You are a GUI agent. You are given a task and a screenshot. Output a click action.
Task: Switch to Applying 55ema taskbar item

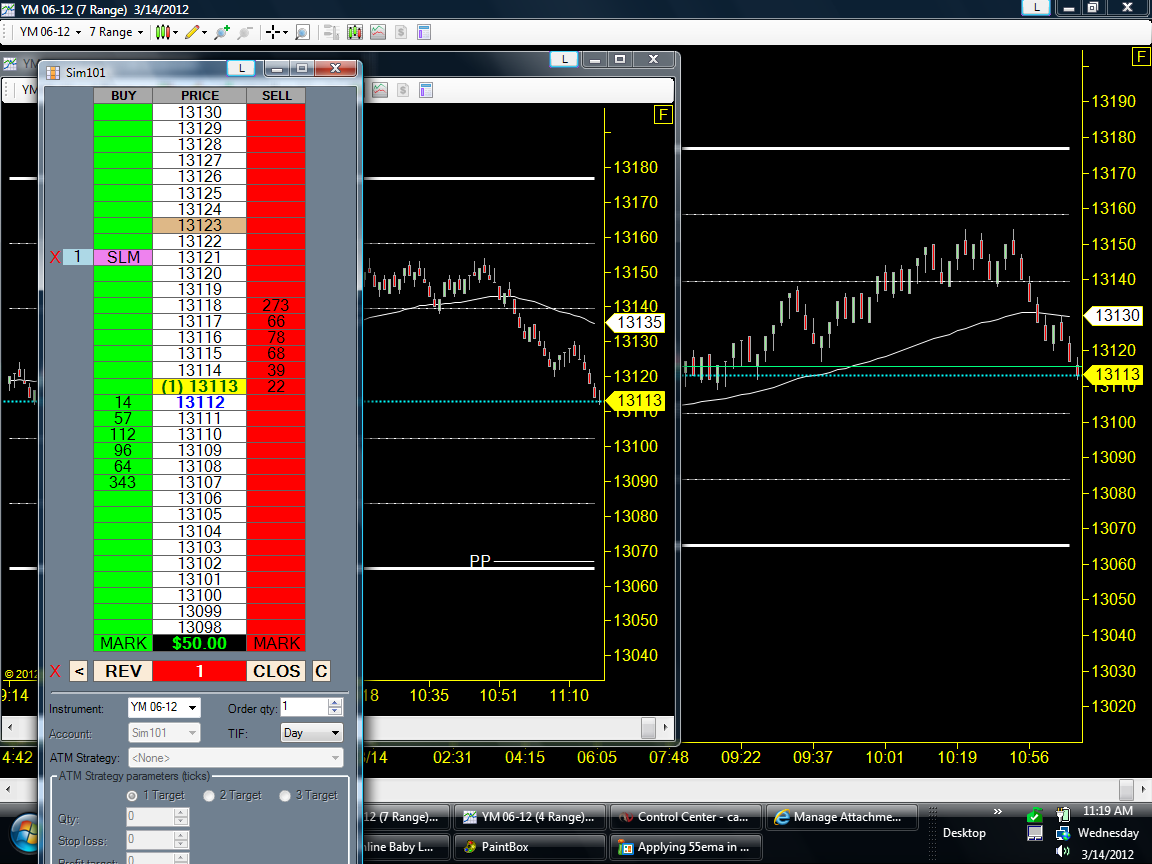pyautogui.click(x=685, y=847)
